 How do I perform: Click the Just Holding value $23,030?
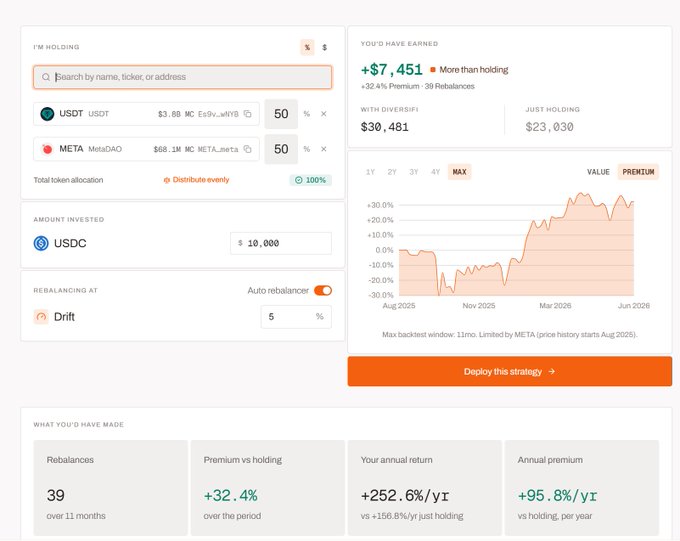(549, 127)
